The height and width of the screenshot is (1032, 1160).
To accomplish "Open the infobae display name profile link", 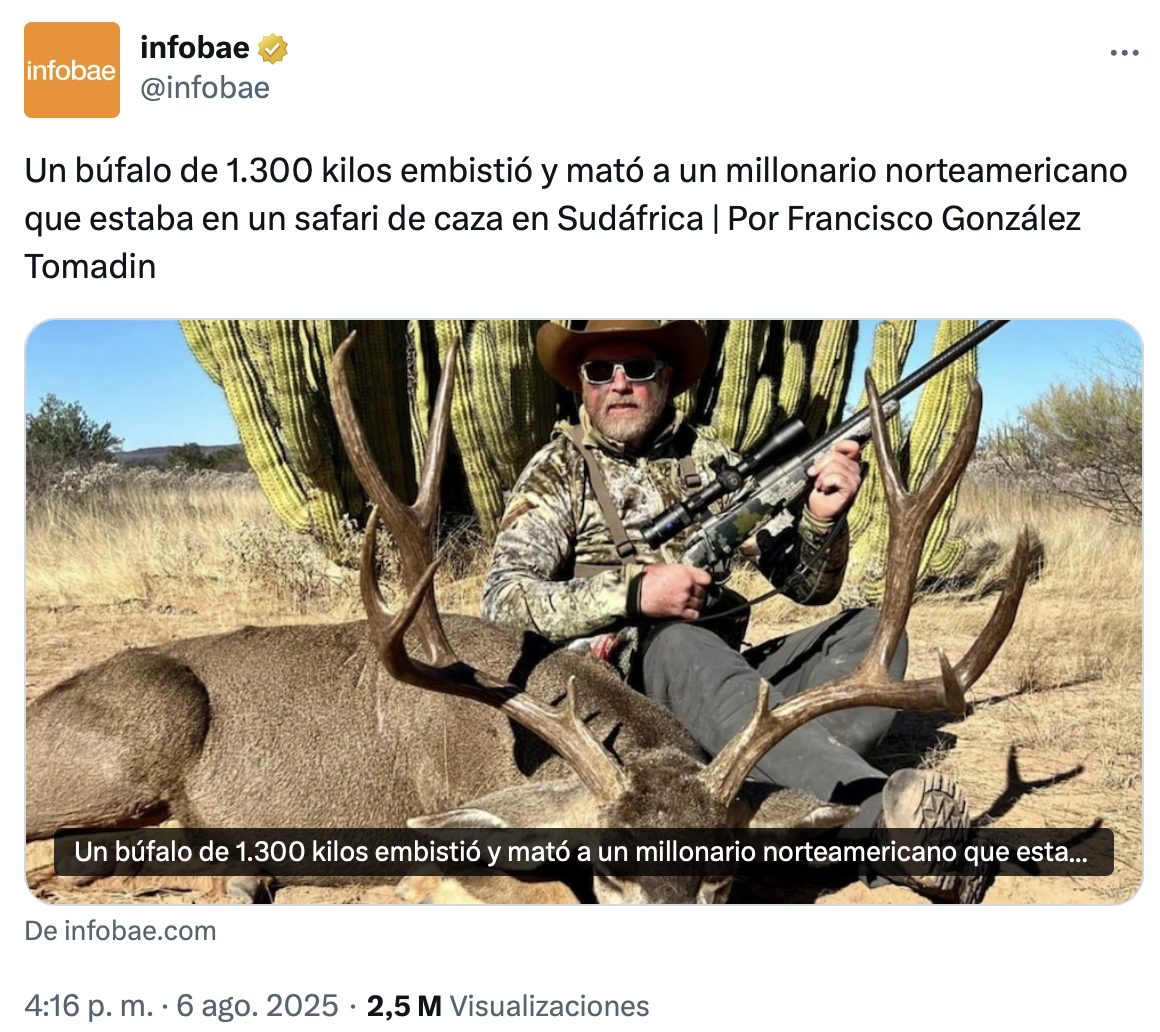I will [x=195, y=47].
